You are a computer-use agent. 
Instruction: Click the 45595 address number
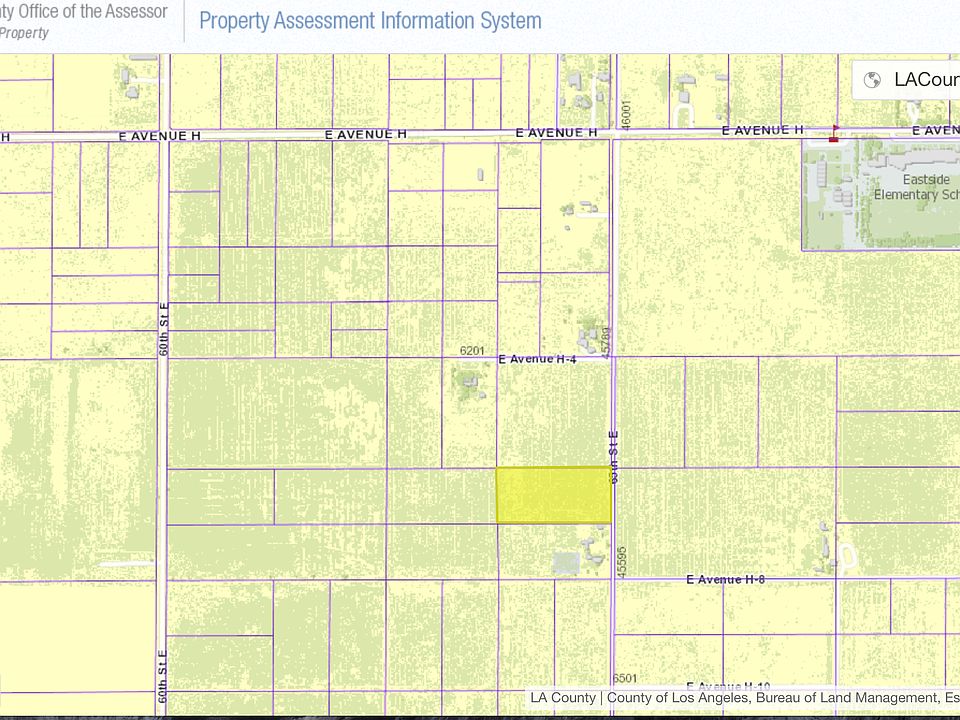click(622, 561)
